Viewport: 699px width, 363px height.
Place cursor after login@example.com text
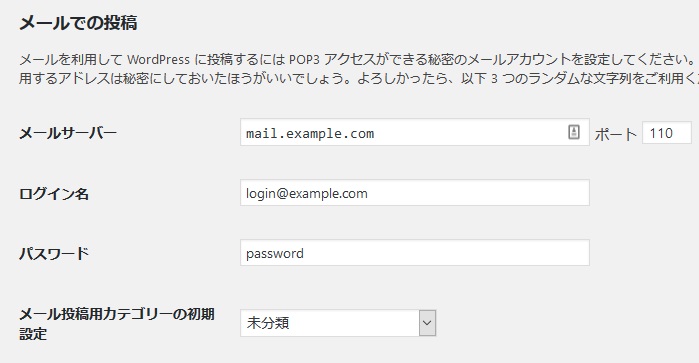(369, 194)
